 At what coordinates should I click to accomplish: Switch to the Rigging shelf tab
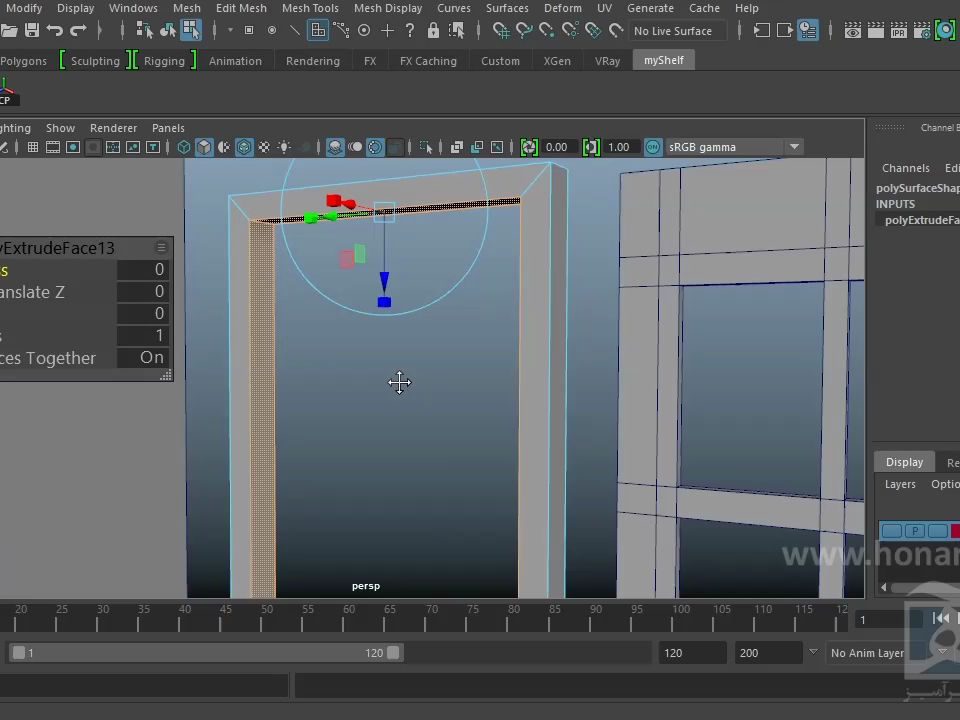[164, 61]
